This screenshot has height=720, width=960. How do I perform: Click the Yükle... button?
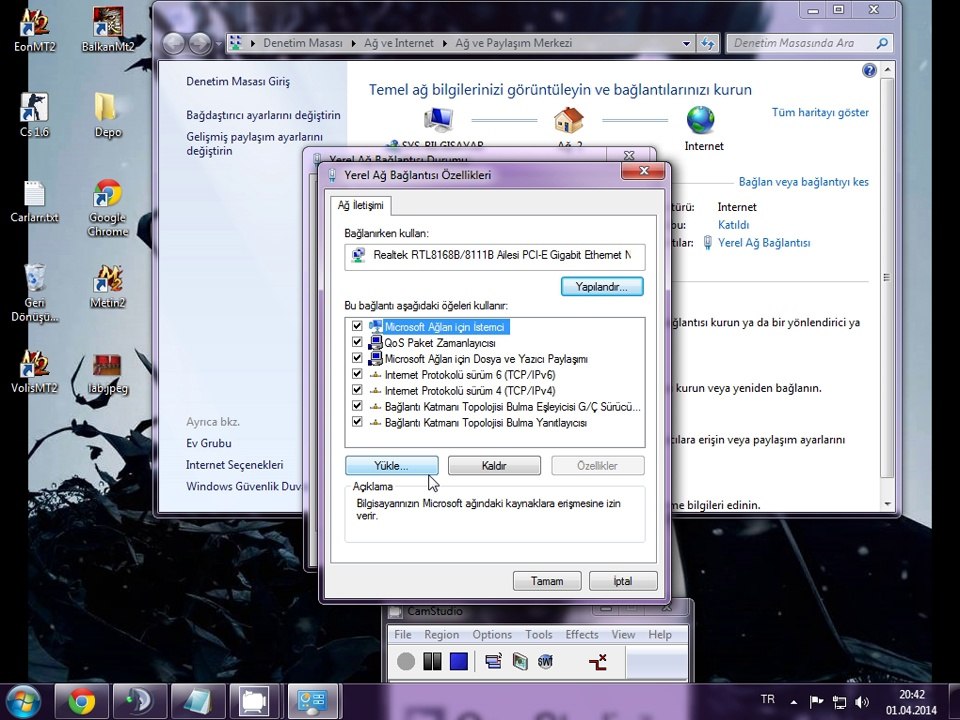tap(391, 466)
